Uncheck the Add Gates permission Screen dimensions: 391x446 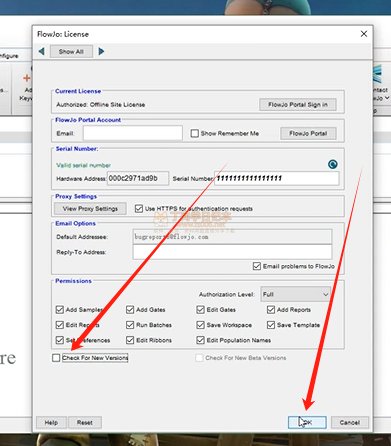(130, 310)
